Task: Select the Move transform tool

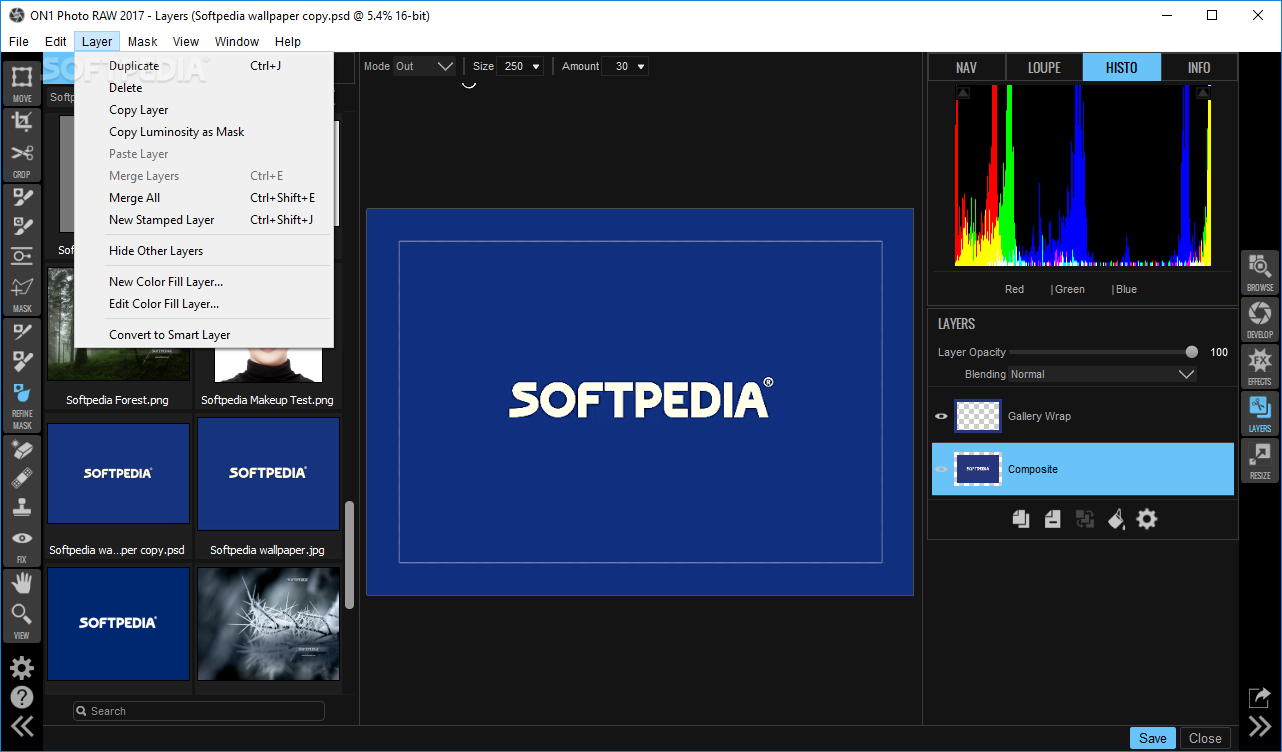Action: [x=22, y=78]
